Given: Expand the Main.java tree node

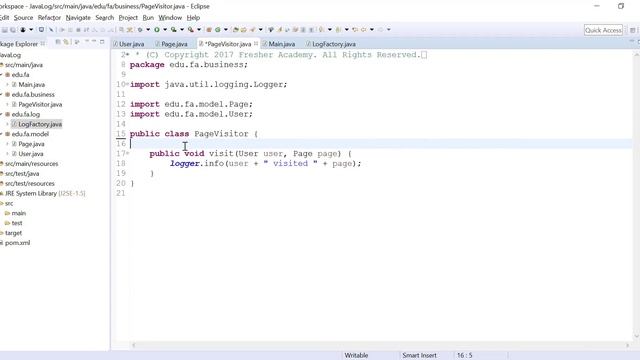Looking at the screenshot, I should coord(7,84).
